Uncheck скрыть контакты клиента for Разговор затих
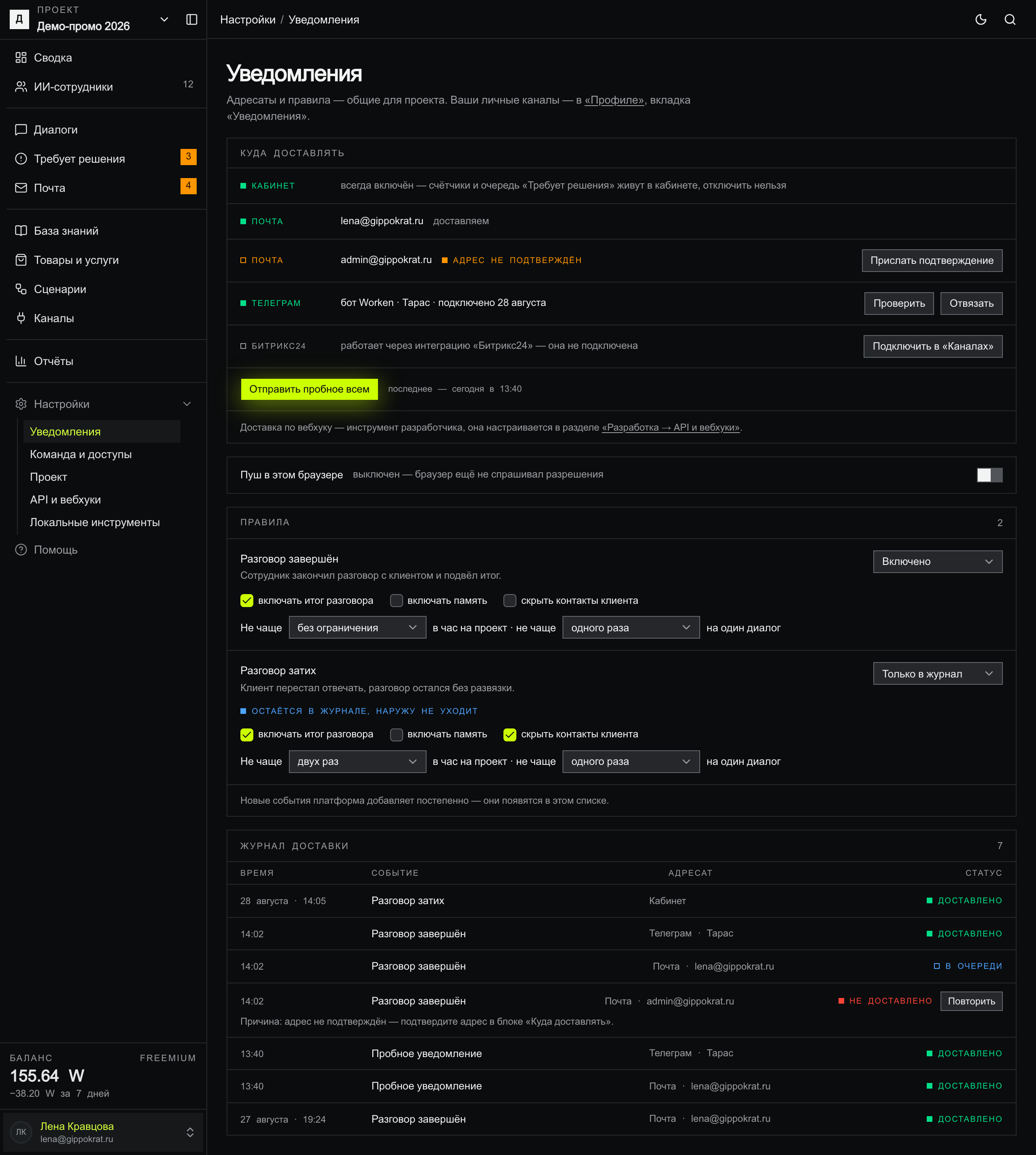The height and width of the screenshot is (1155, 1036). [510, 735]
